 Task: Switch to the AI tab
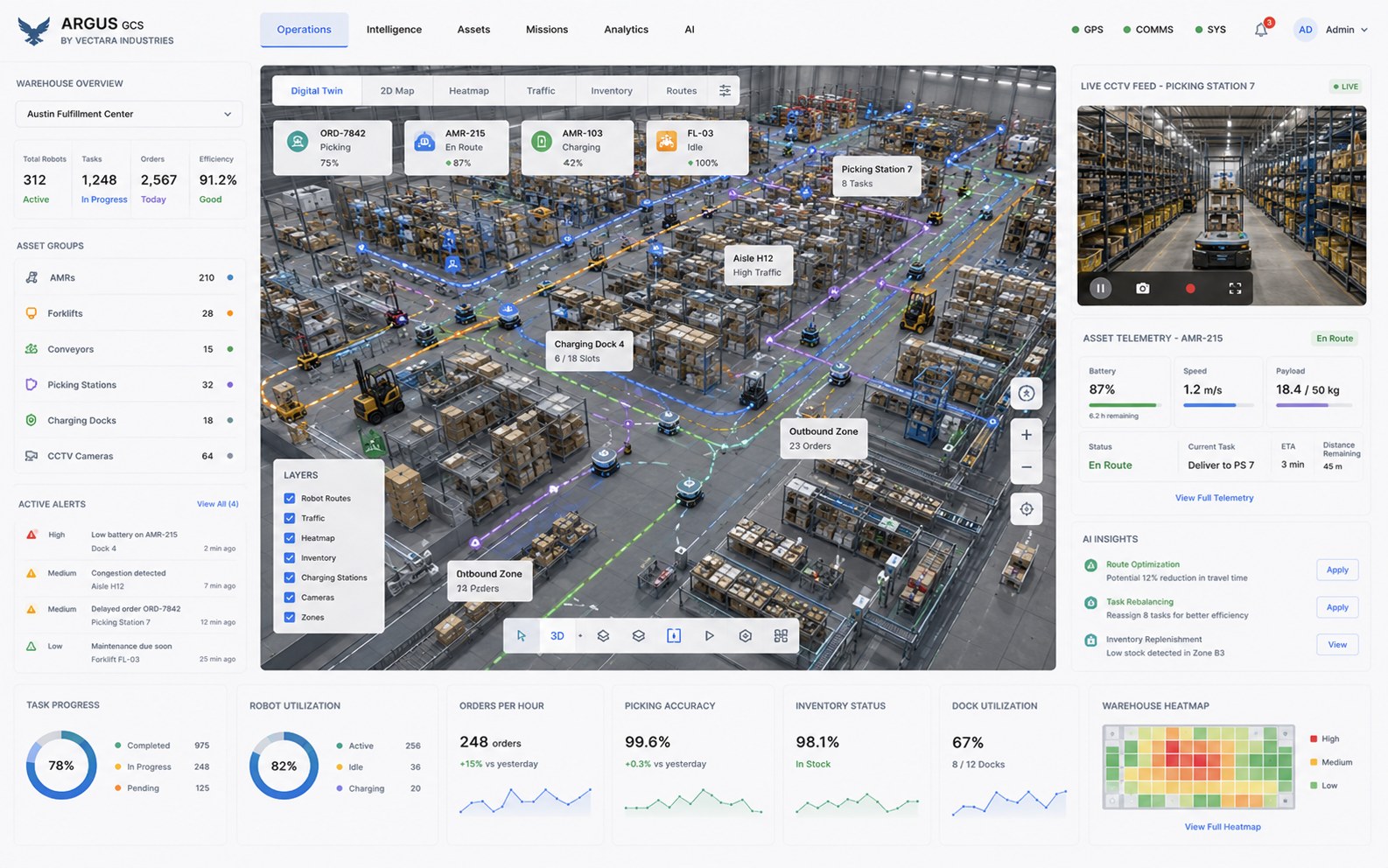(x=690, y=30)
